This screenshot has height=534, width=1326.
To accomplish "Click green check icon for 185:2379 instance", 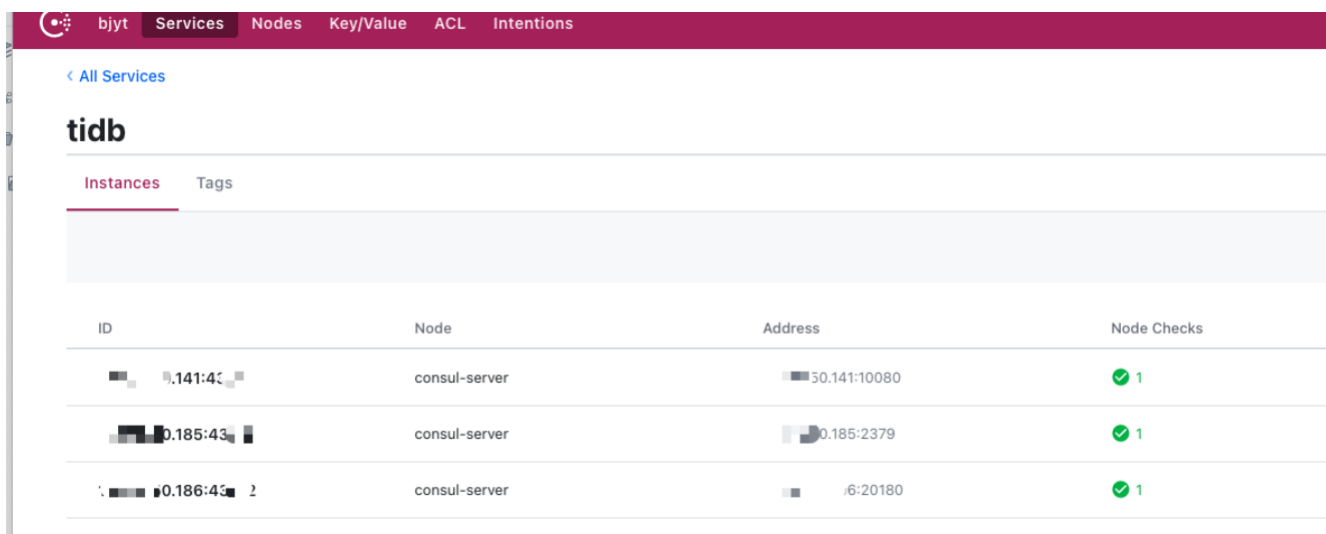I will click(1120, 433).
